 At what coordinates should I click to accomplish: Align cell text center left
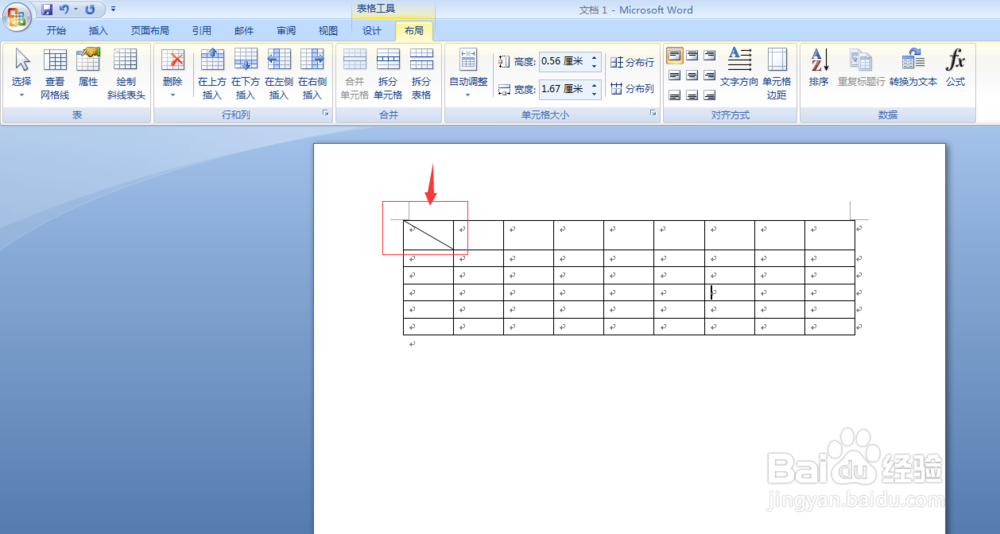click(x=675, y=75)
